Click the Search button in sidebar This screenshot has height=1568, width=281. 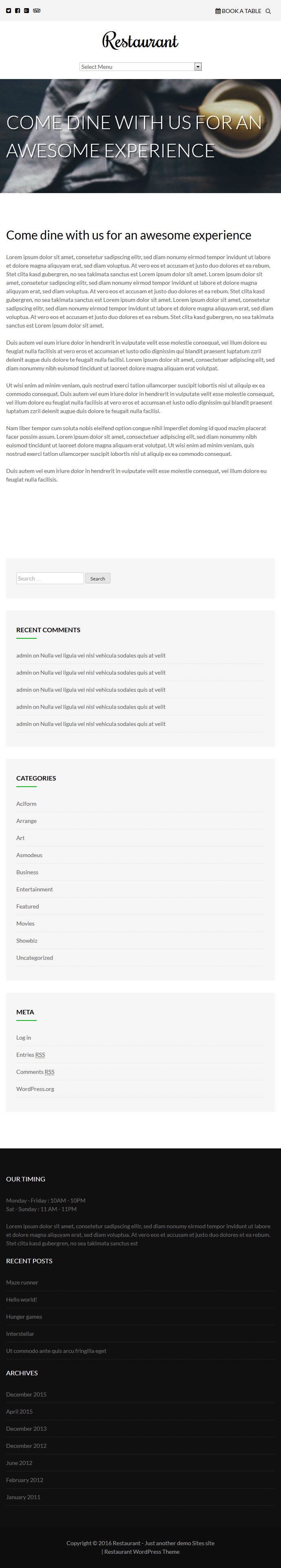pos(97,578)
